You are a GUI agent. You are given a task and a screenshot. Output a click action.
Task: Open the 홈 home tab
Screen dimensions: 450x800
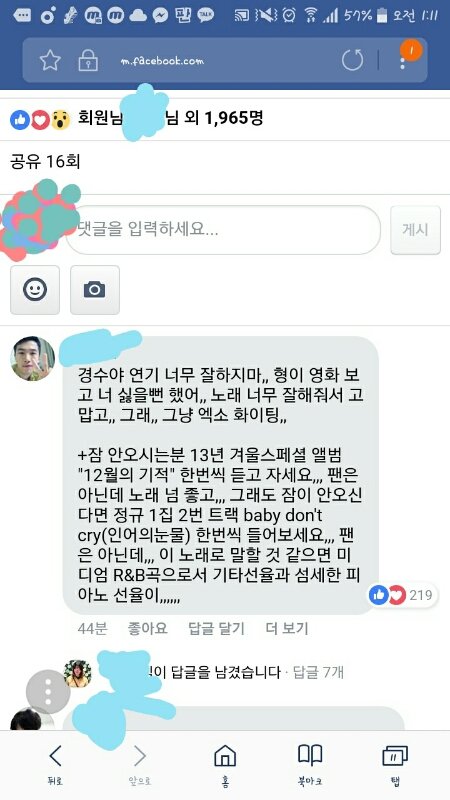[225, 764]
